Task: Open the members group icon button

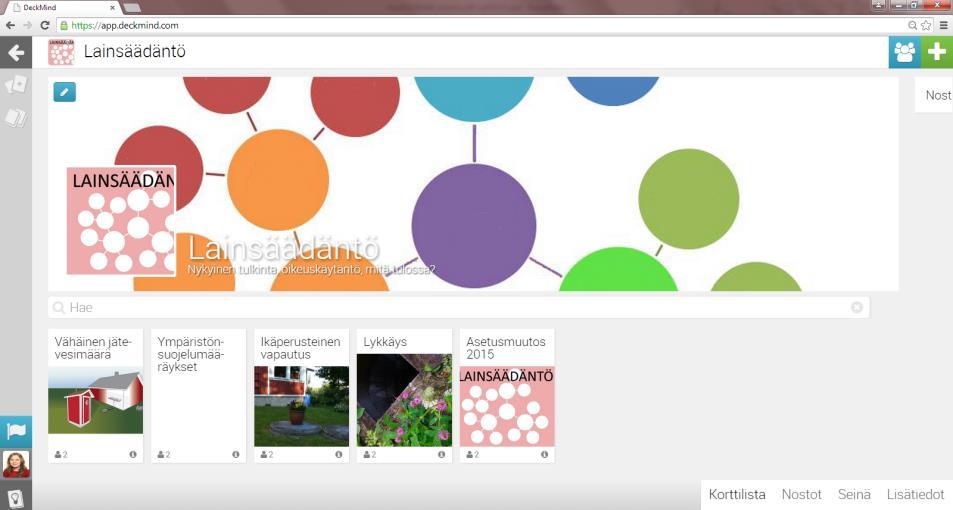Action: coord(904,52)
